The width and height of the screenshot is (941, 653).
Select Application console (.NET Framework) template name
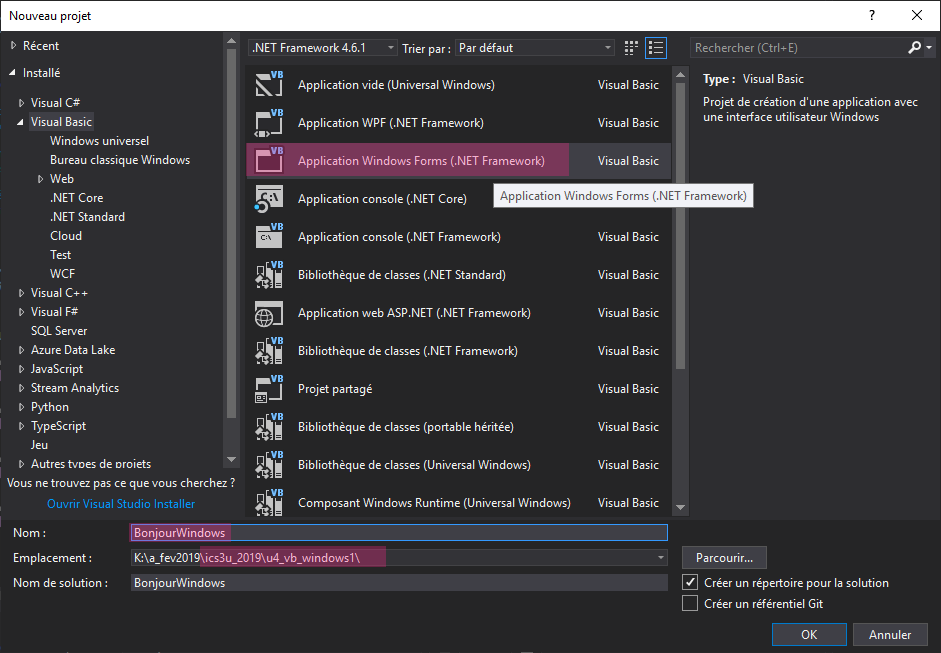tap(399, 236)
